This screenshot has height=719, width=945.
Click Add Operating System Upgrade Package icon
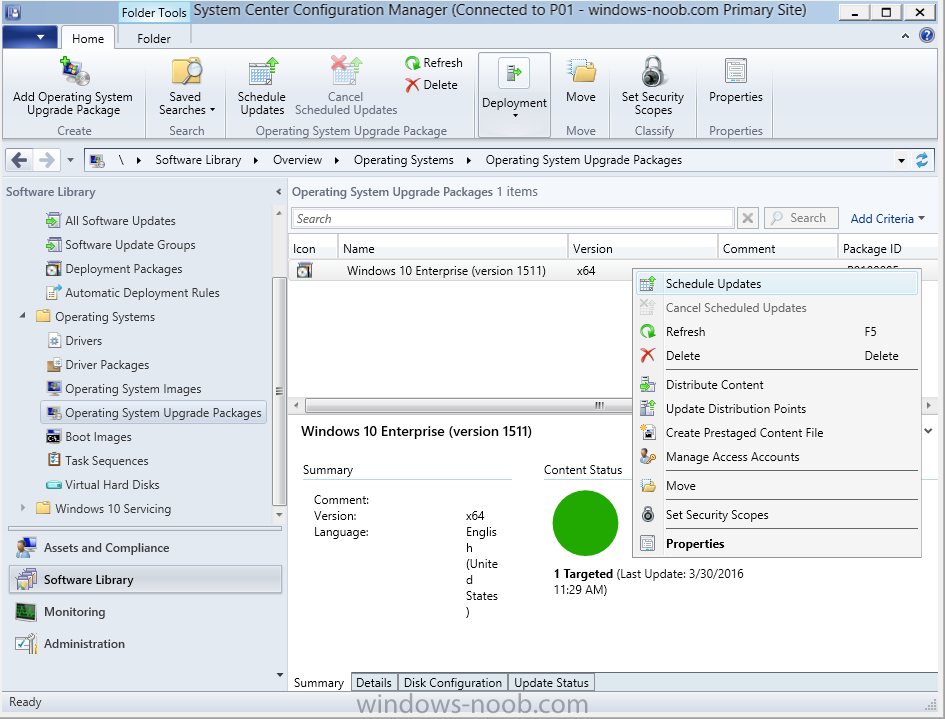pos(74,71)
